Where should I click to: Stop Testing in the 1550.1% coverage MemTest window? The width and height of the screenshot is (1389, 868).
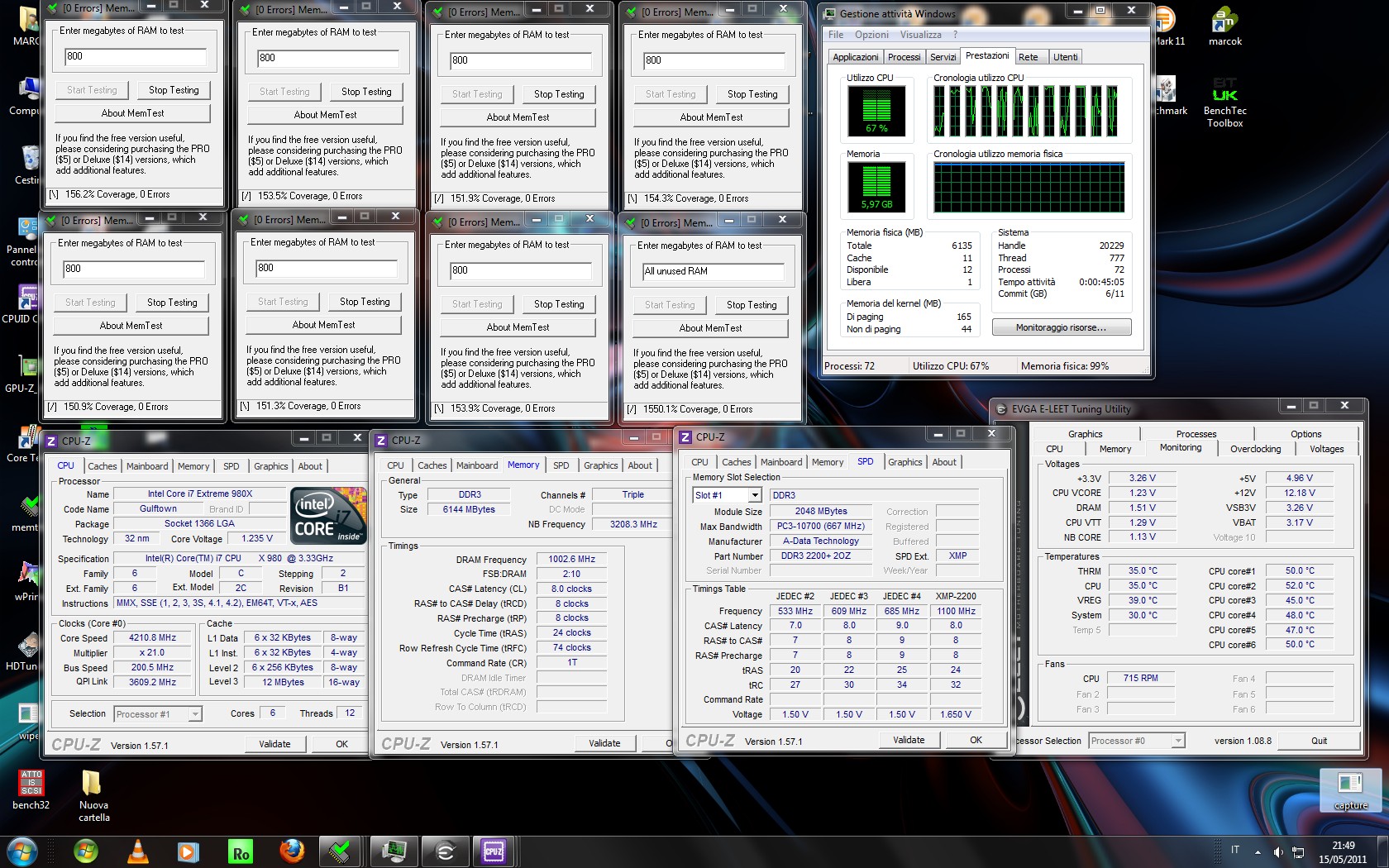tap(752, 305)
